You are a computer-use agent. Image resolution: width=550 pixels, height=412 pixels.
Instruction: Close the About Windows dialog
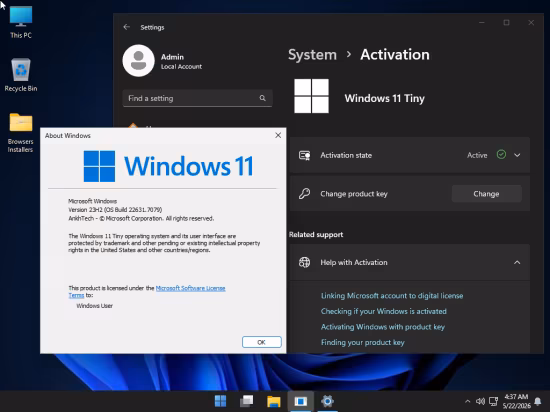[278, 135]
